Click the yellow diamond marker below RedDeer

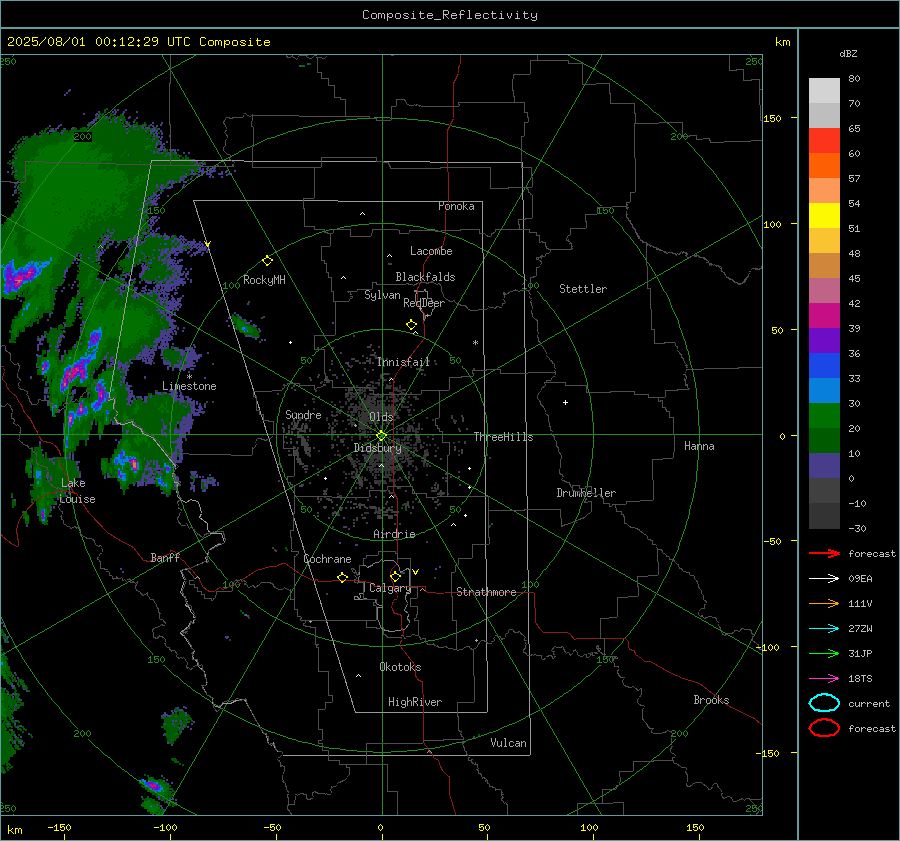click(412, 325)
